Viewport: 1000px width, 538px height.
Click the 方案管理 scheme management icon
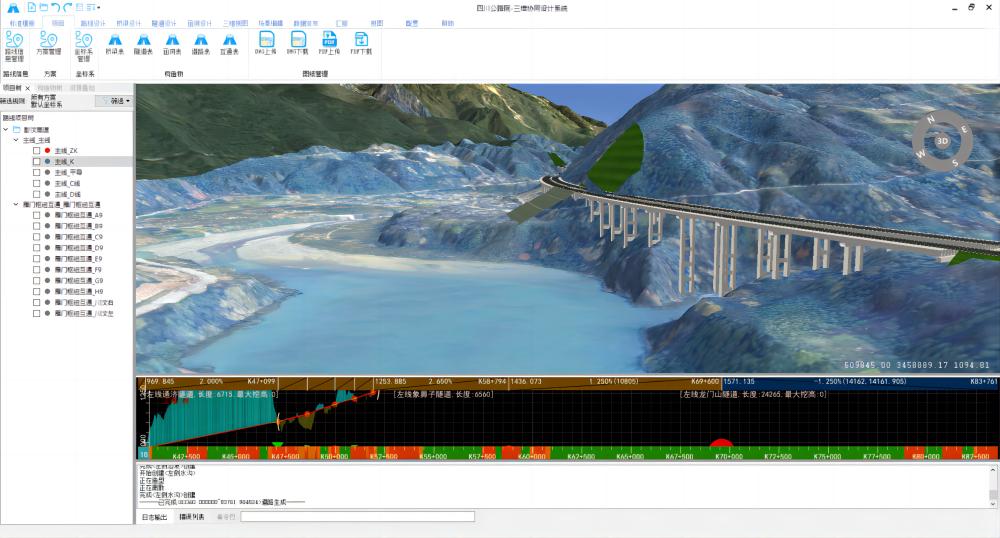coord(48,44)
